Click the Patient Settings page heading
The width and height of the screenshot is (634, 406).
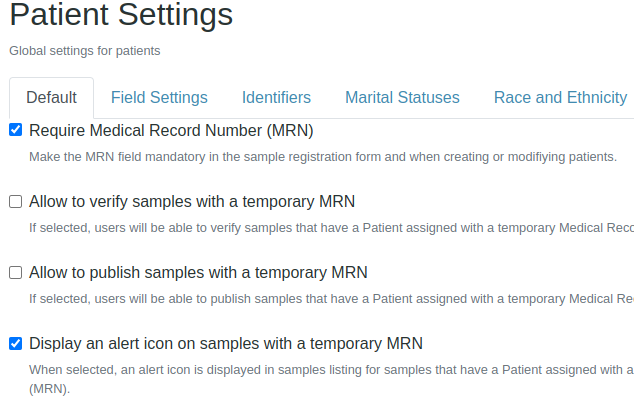click(x=121, y=15)
